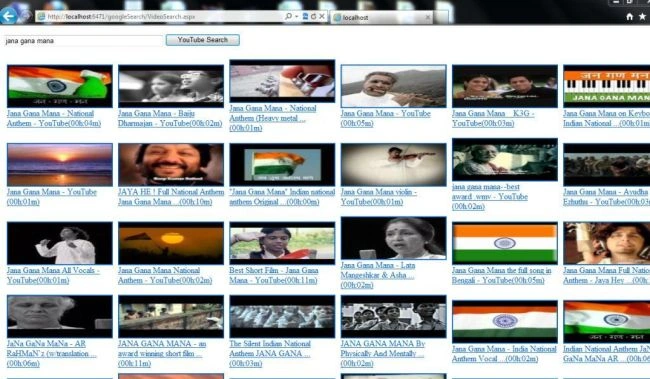The width and height of the screenshot is (650, 379).
Task: Open 'Best Short Film - Jana Gana Mana' link
Action: click(x=274, y=275)
